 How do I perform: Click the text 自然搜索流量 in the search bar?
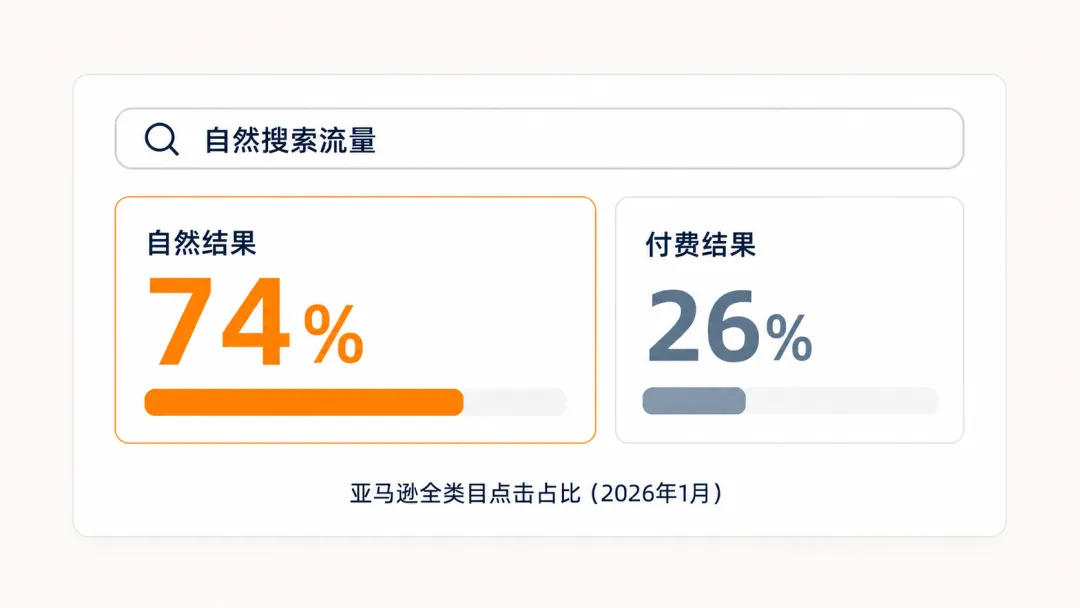(x=290, y=140)
